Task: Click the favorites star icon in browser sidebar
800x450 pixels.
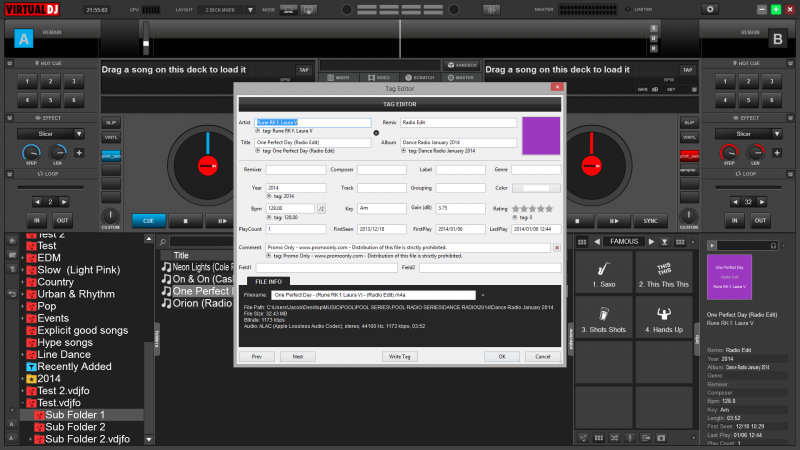Action: point(12,240)
